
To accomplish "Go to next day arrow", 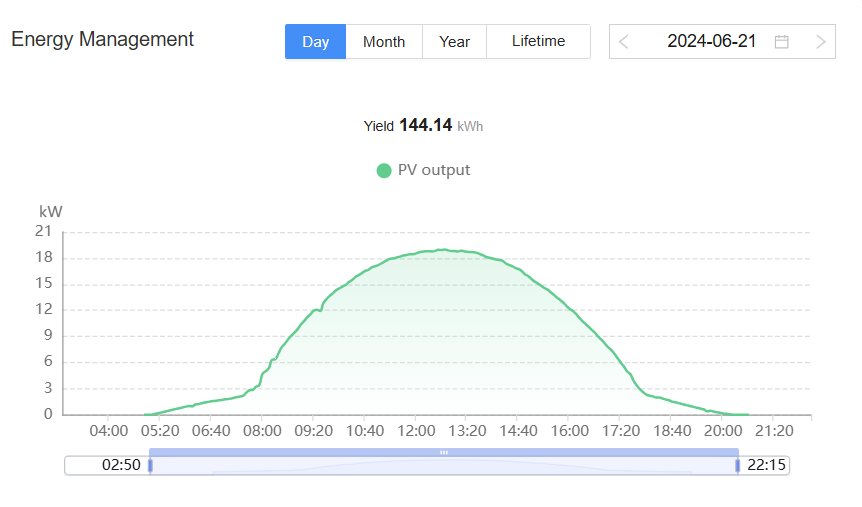I will [x=821, y=42].
